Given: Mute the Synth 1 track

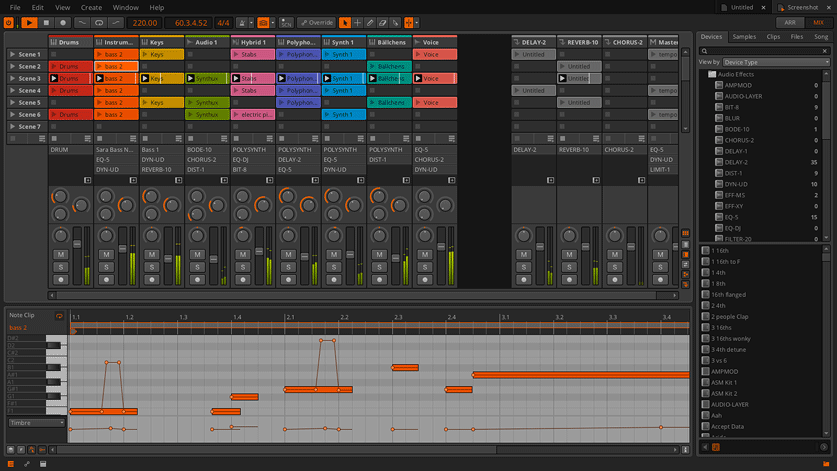Looking at the screenshot, I should [x=334, y=255].
